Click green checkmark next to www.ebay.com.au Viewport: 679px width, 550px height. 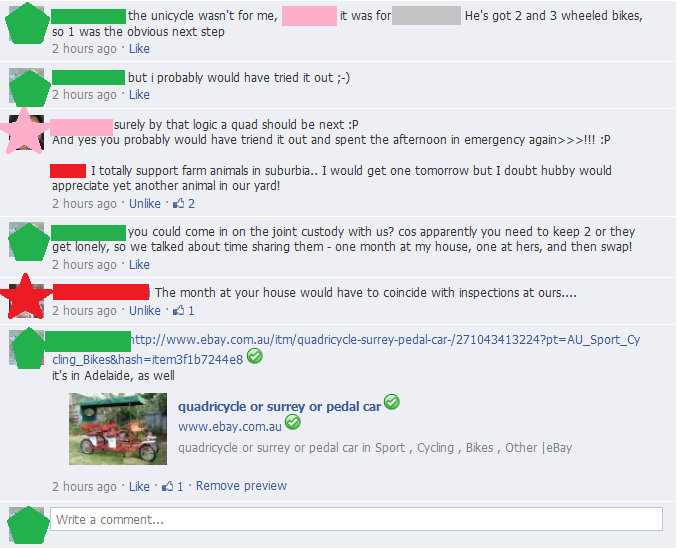[x=293, y=422]
